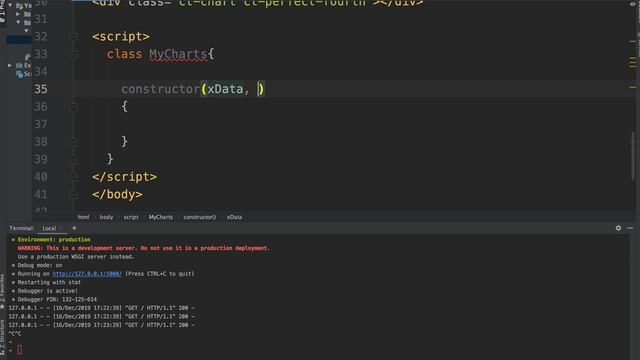Close the Local terminal tab
Screen dimensions: 640x360
(x=61, y=229)
